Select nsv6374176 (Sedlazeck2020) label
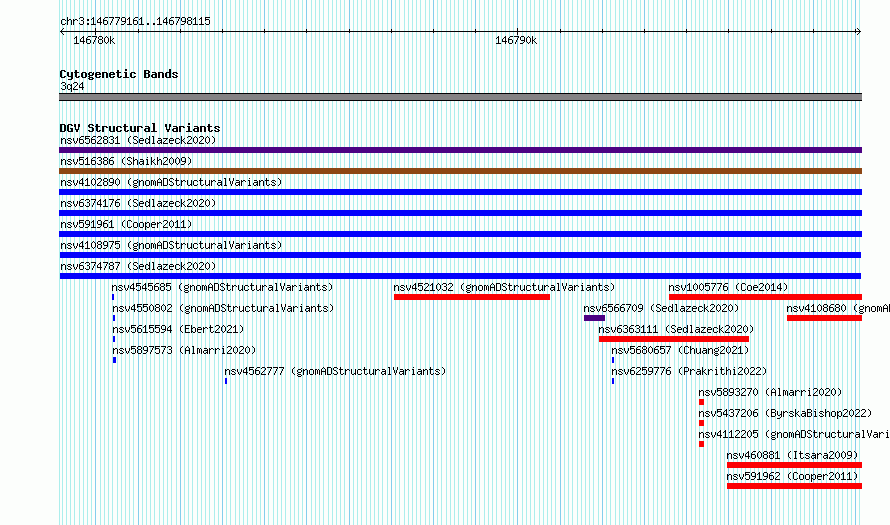The height and width of the screenshot is (525, 890). click(x=138, y=203)
